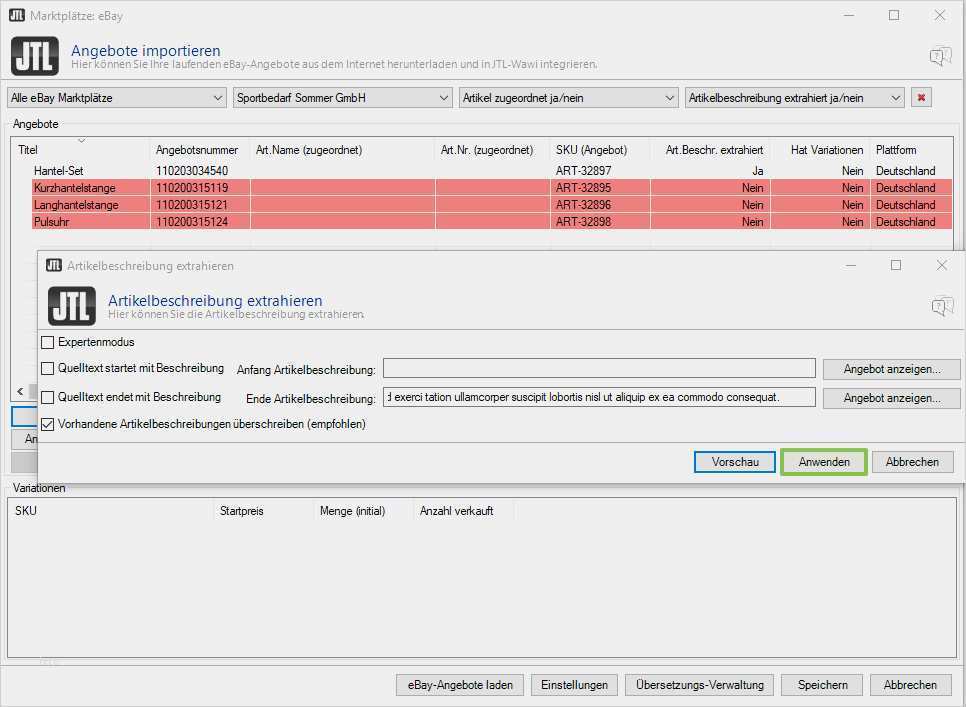Open Übersetzungs-Verwaltung
The image size is (966, 707).
[x=699, y=685]
